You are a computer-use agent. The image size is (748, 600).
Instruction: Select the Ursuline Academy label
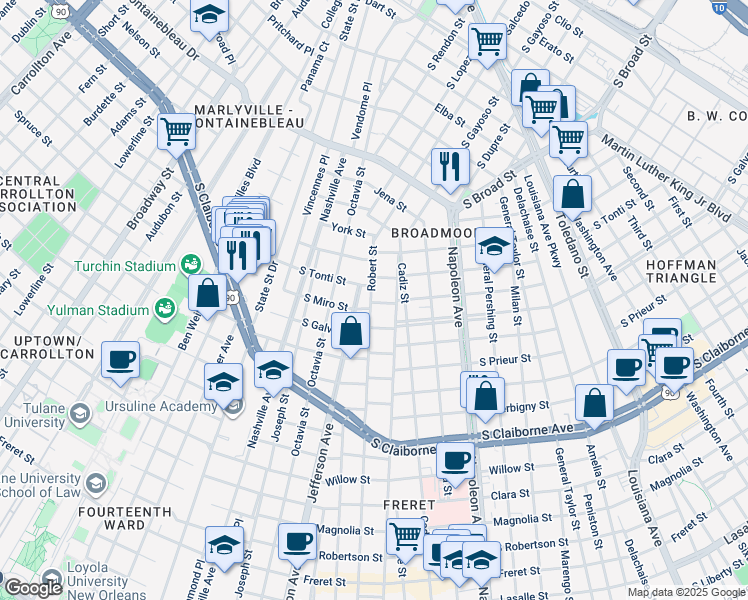click(161, 406)
